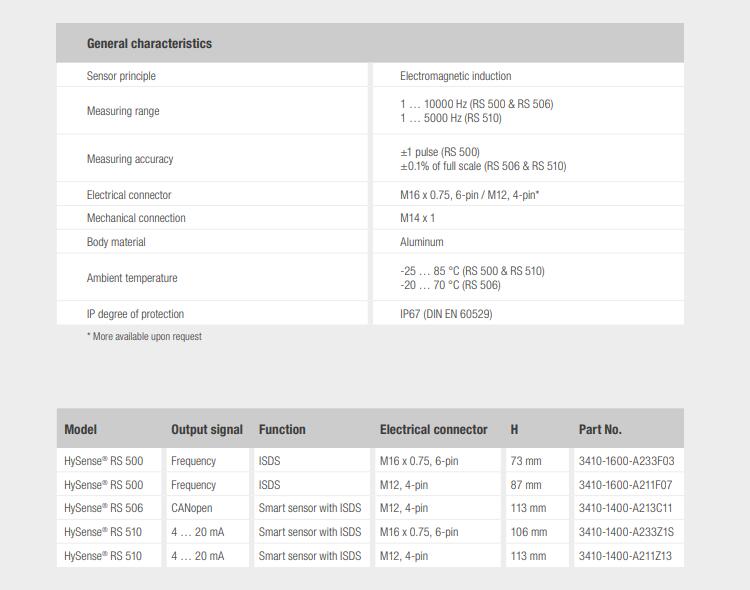This screenshot has width=750, height=590.
Task: Click M12, 4-pin in RS 506 row
Action: click(x=404, y=509)
